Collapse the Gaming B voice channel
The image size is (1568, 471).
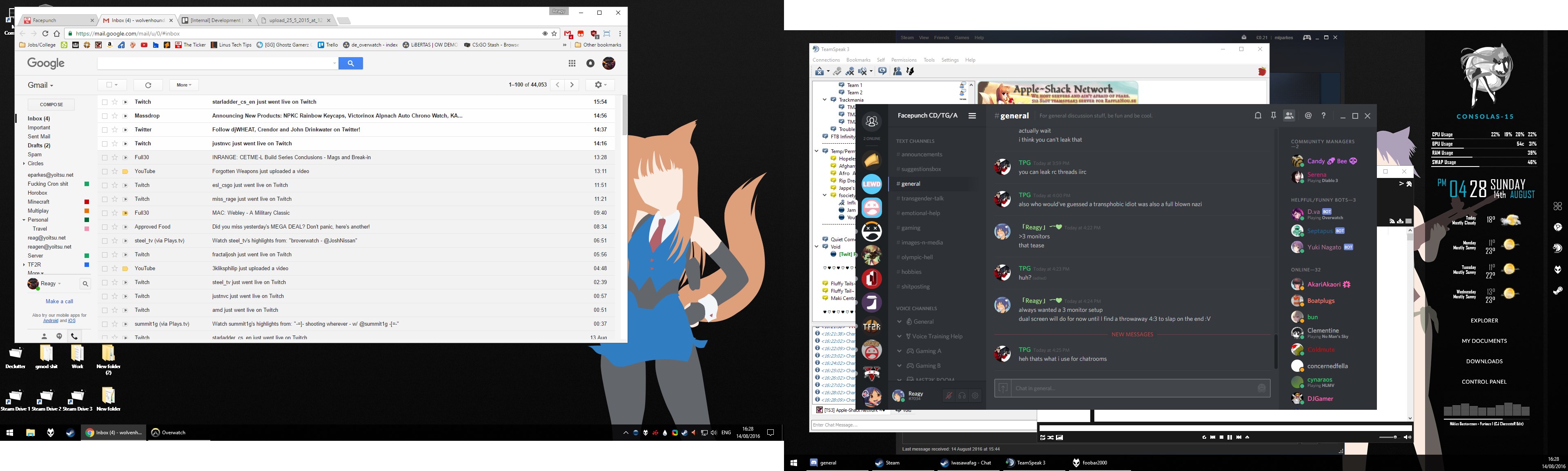tap(899, 366)
